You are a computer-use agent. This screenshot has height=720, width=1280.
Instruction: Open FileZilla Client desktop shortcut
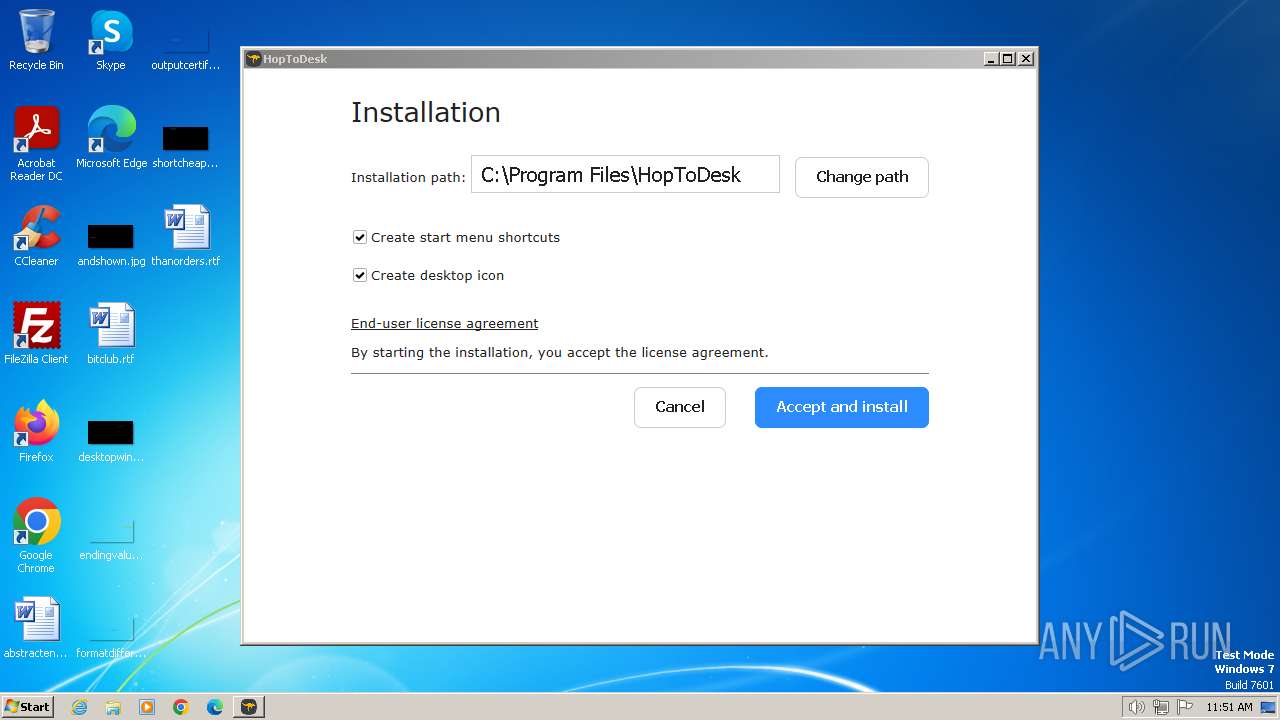pos(36,334)
